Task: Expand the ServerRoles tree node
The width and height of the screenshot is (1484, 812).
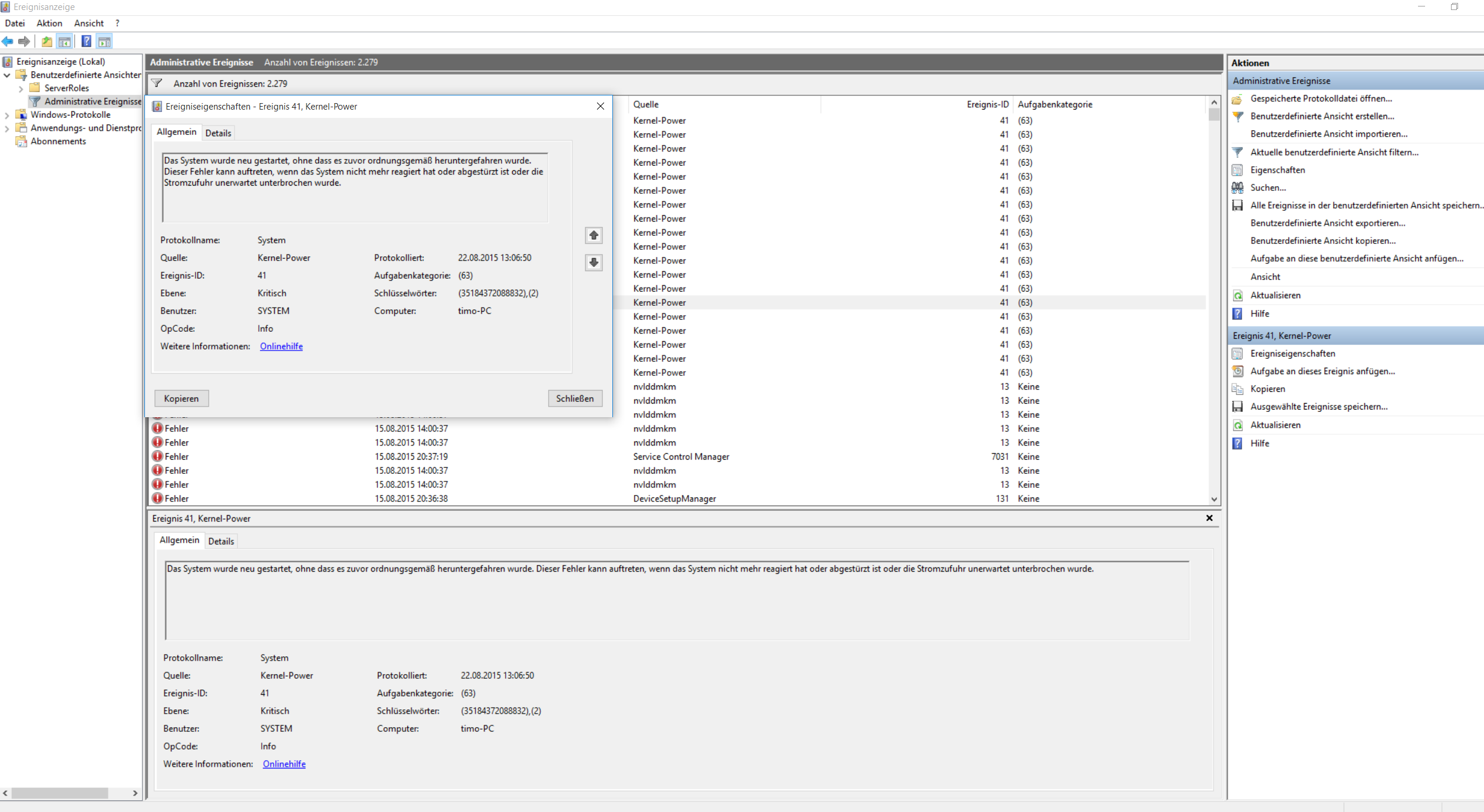Action: click(21, 88)
